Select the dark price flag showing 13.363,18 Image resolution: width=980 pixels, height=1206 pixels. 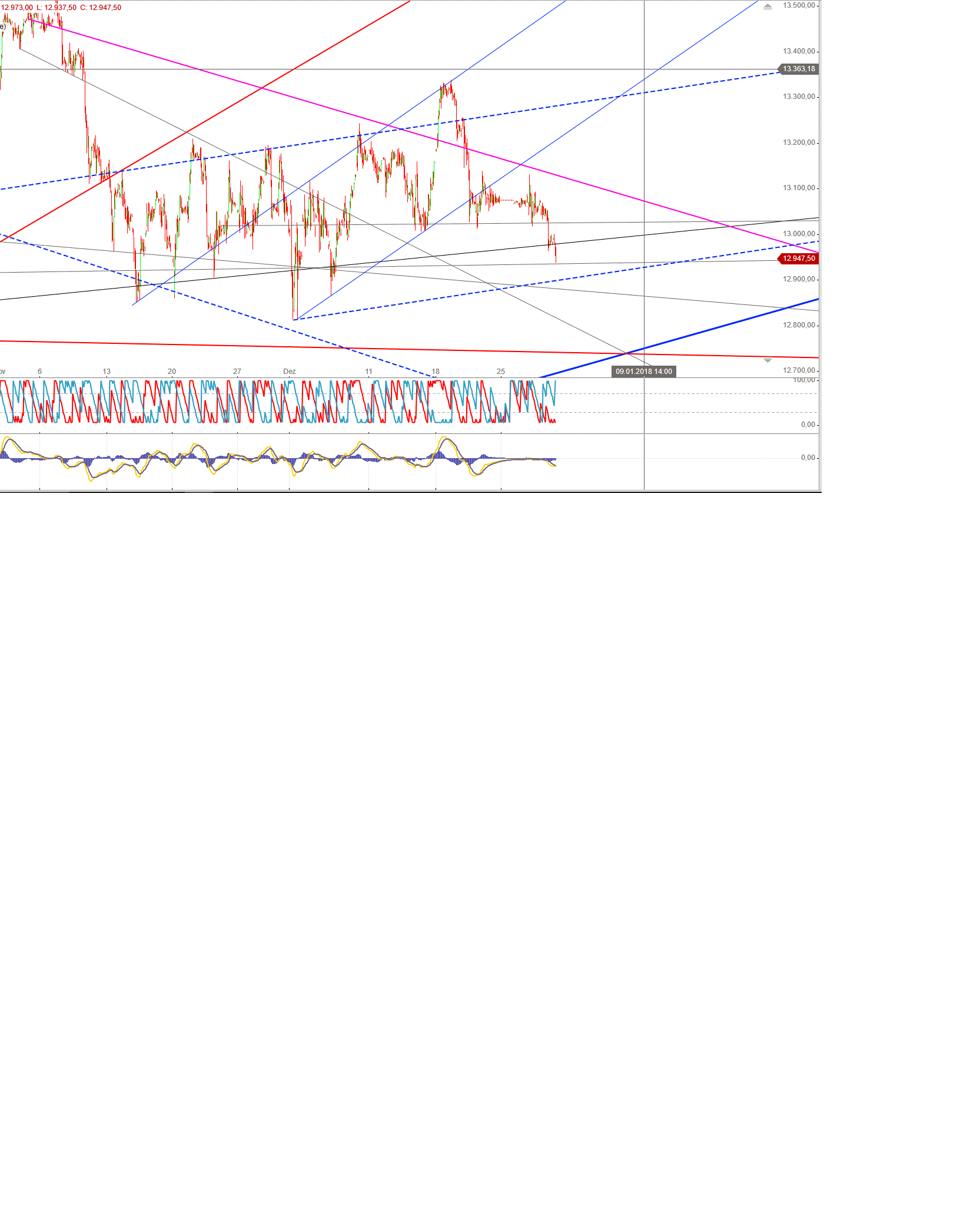[x=798, y=69]
